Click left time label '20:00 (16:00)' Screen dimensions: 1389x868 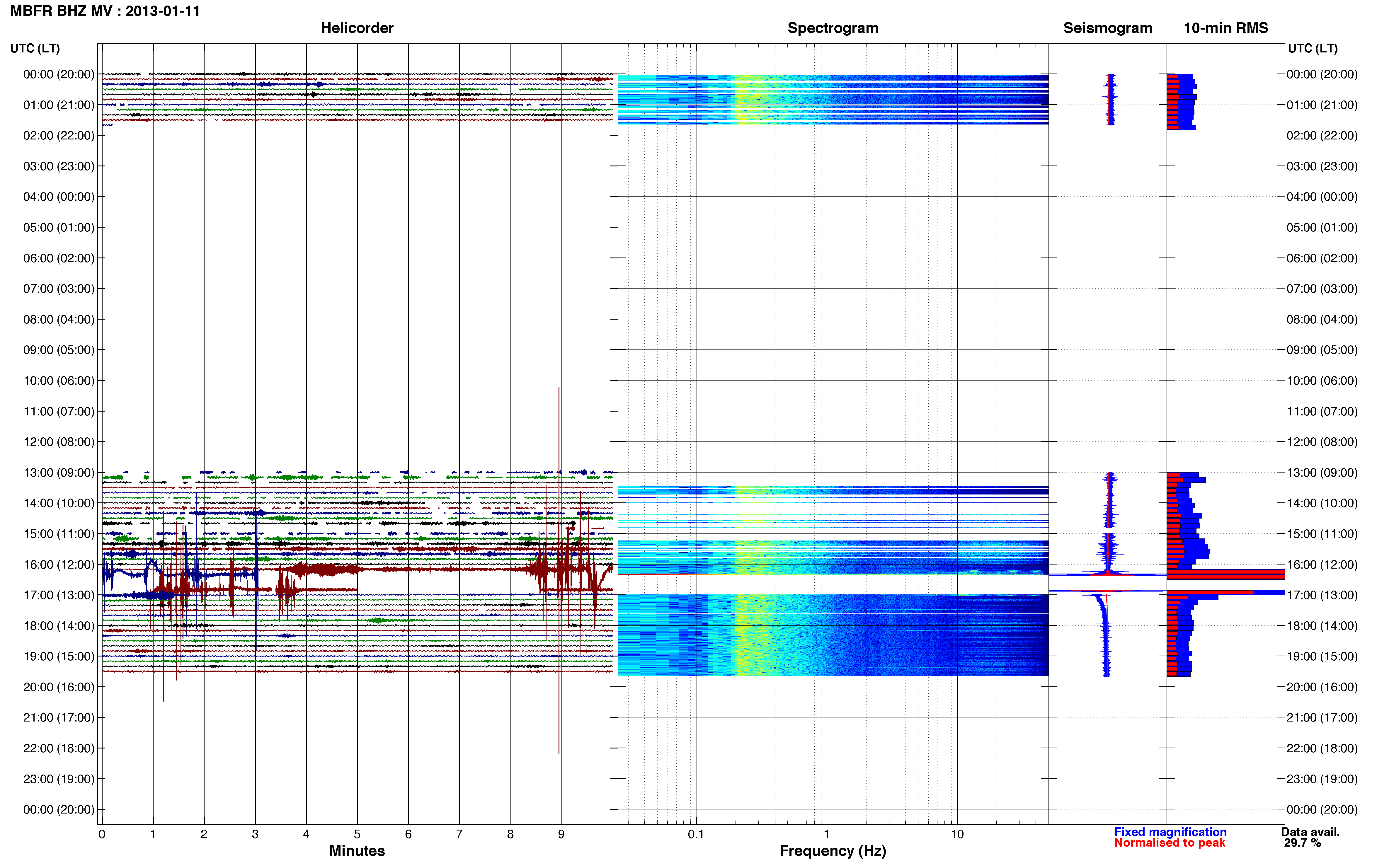pos(59,687)
